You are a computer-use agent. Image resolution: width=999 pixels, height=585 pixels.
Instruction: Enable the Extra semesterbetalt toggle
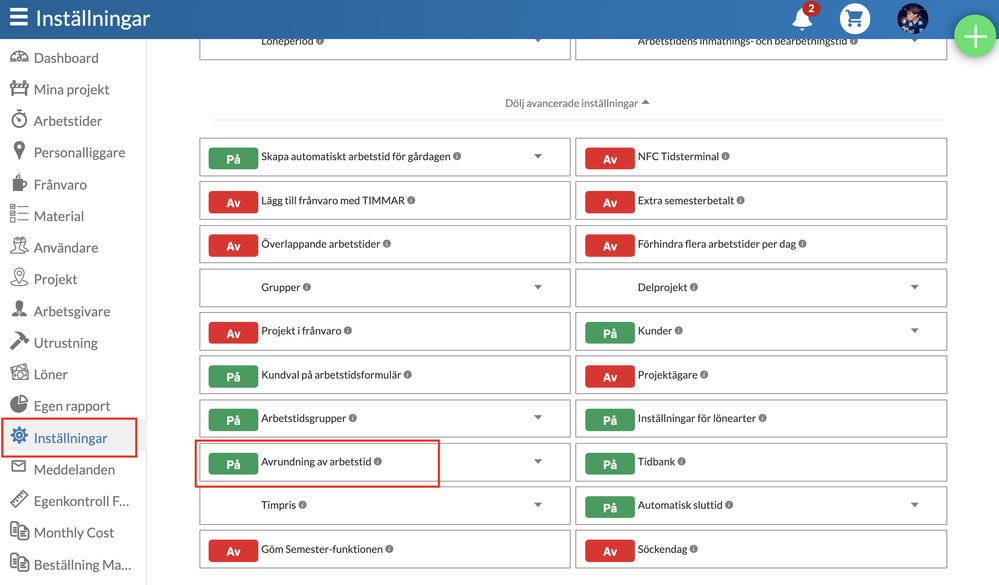pos(610,203)
